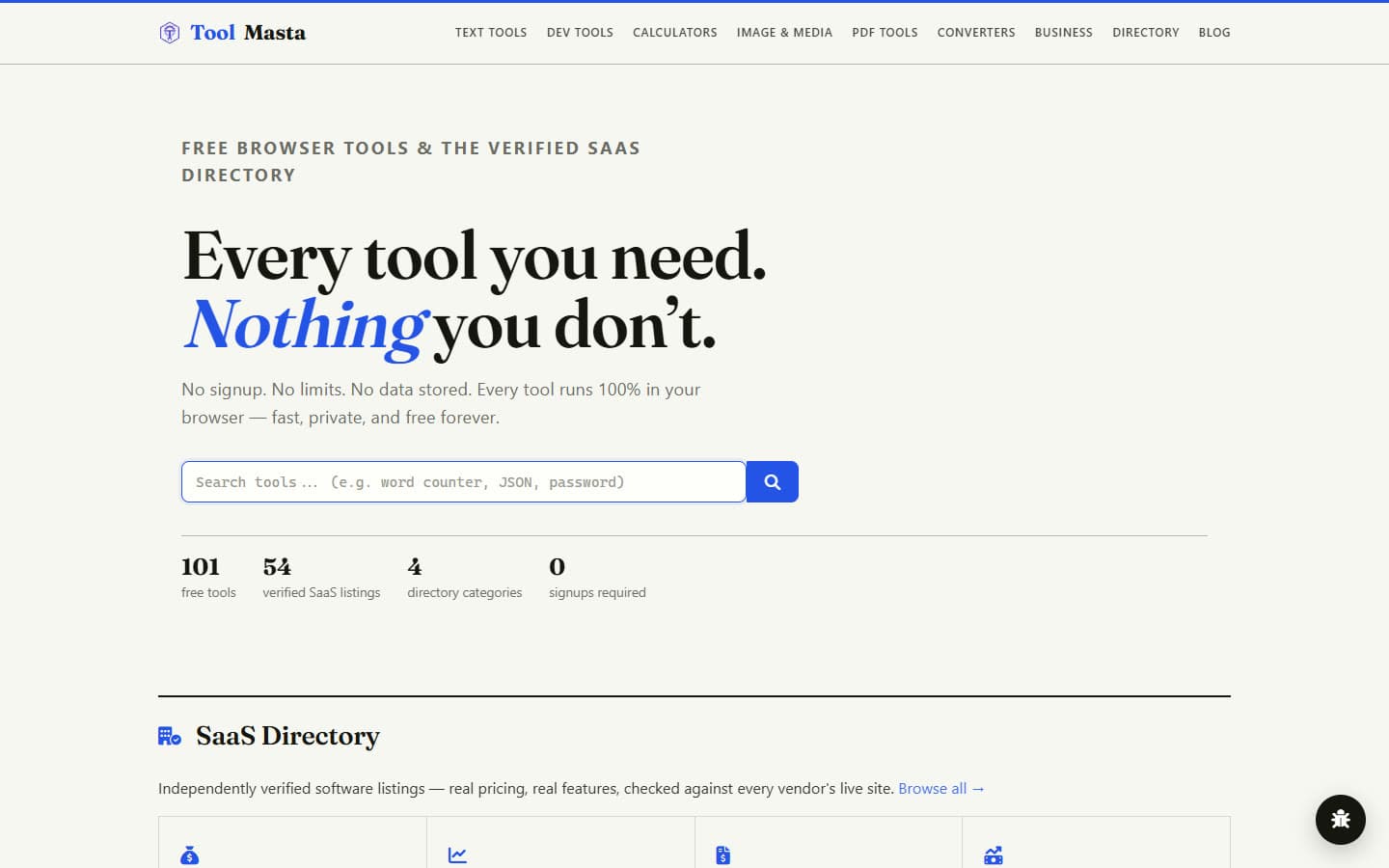
Task: Open the bug icon floating button
Action: click(x=1341, y=820)
